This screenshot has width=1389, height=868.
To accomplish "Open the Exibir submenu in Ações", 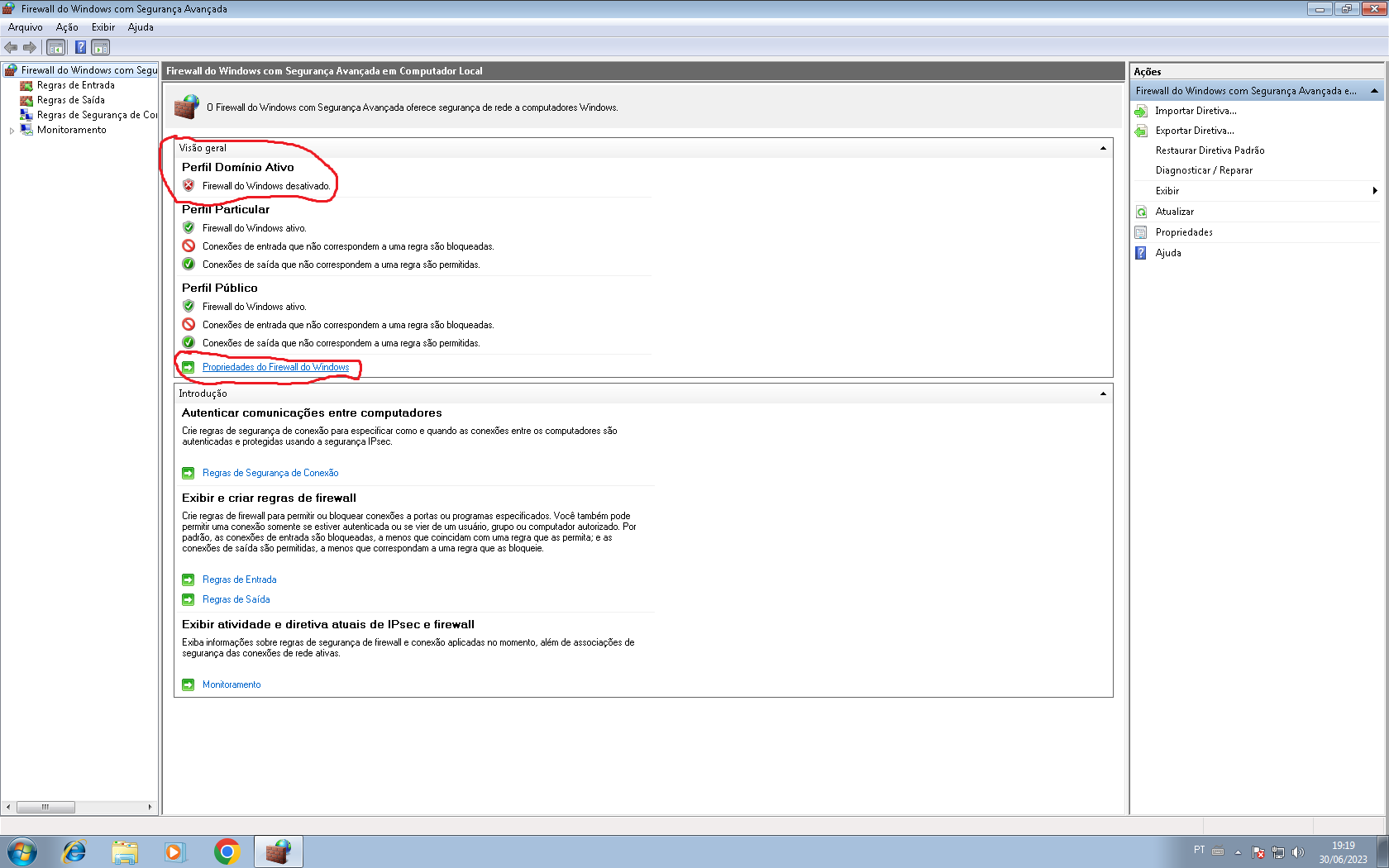I will [x=1257, y=191].
